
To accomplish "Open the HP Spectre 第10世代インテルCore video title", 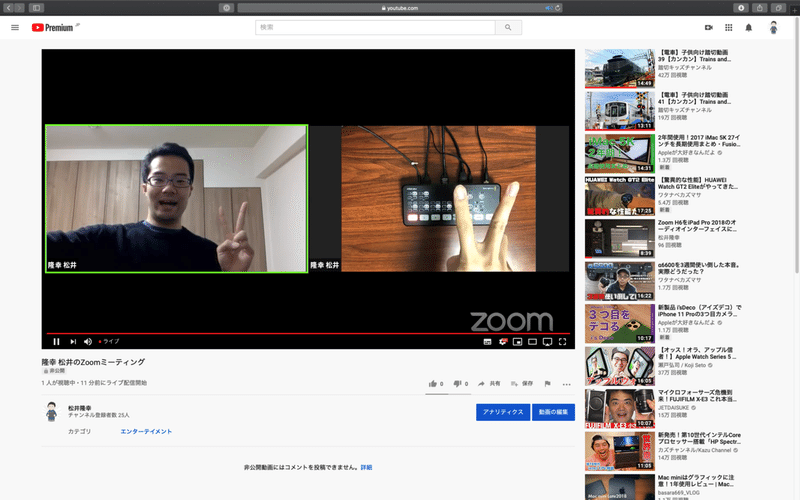I will click(x=699, y=438).
